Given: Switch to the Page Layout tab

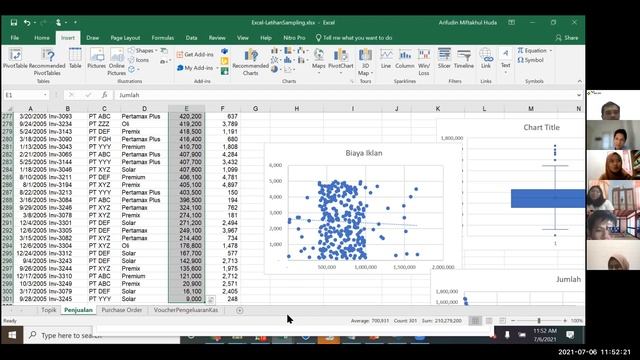Looking at the screenshot, I should tap(125, 38).
